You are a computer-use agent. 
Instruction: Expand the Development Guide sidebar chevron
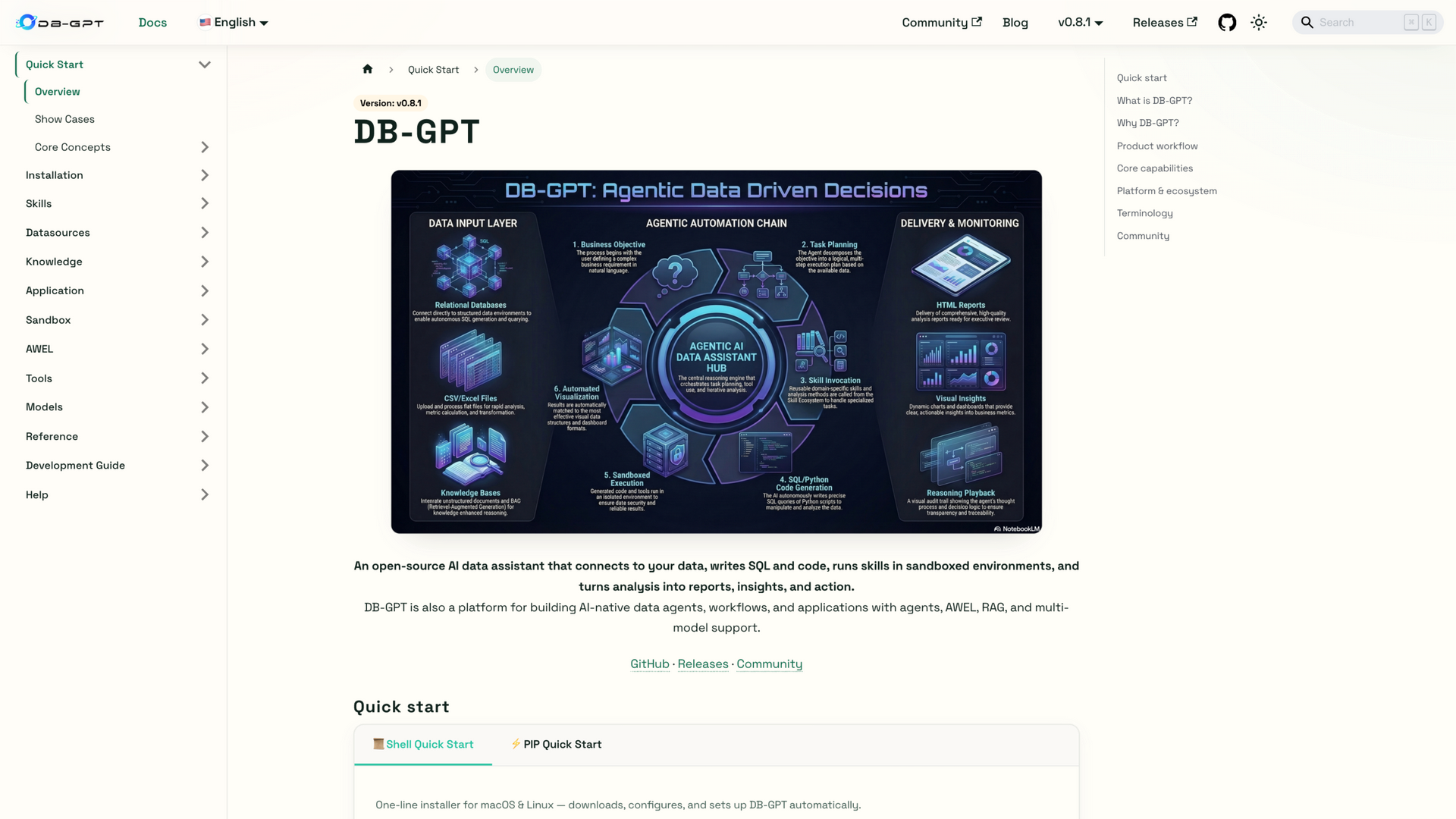[205, 466]
